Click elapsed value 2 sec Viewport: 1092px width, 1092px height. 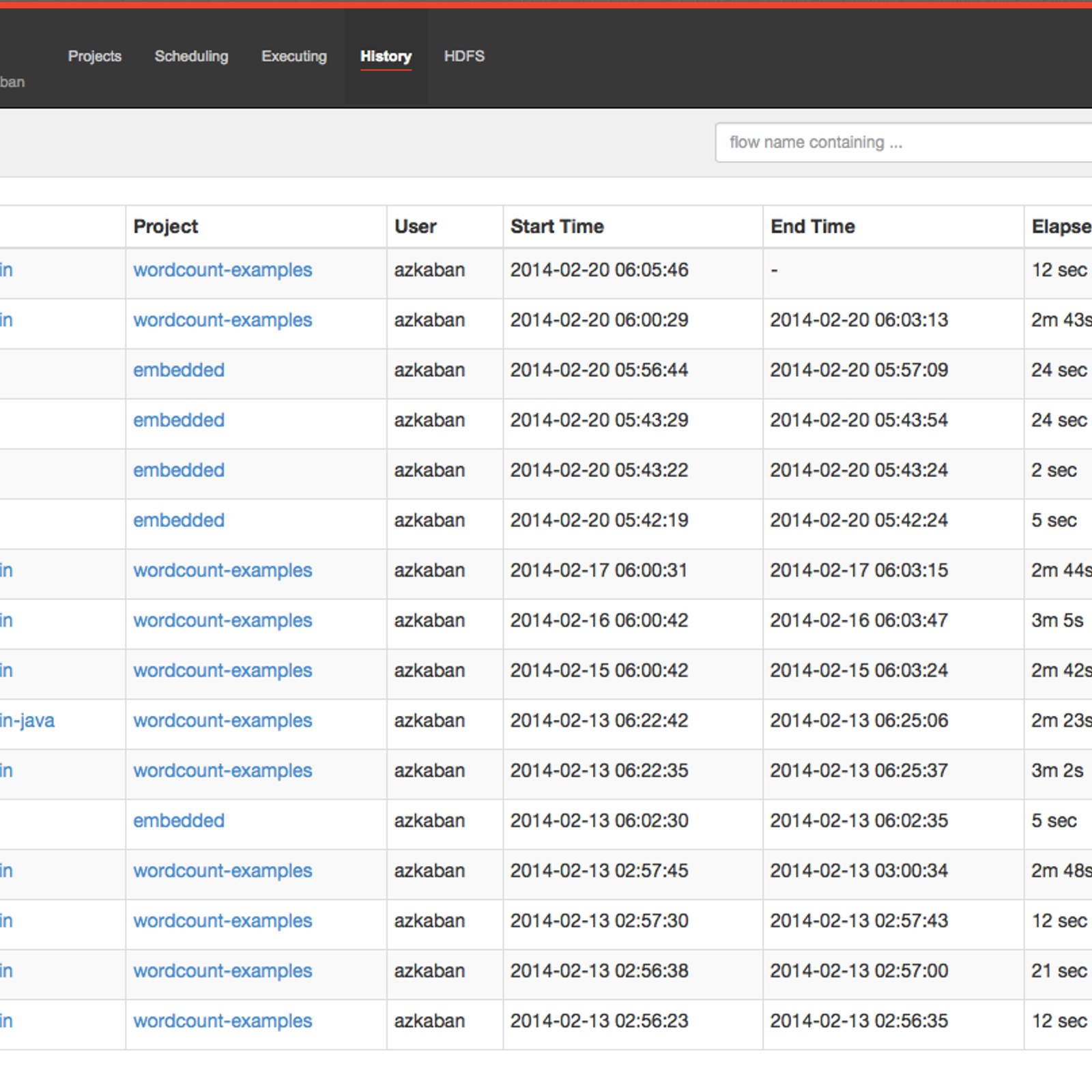tap(1054, 470)
